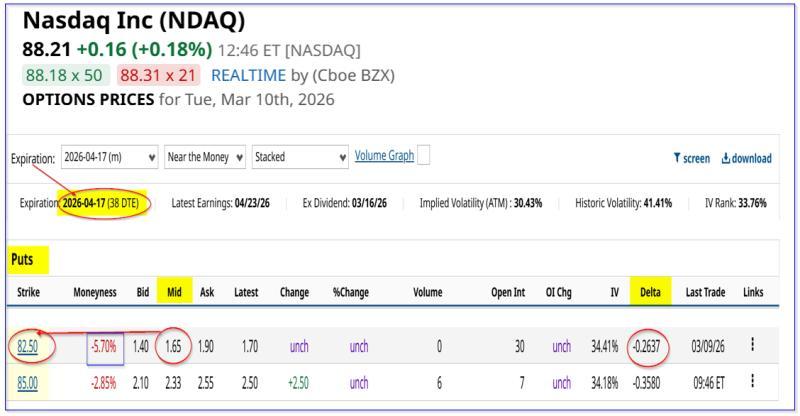Sort by the Delta column header
The width and height of the screenshot is (800, 416).
pyautogui.click(x=650, y=292)
